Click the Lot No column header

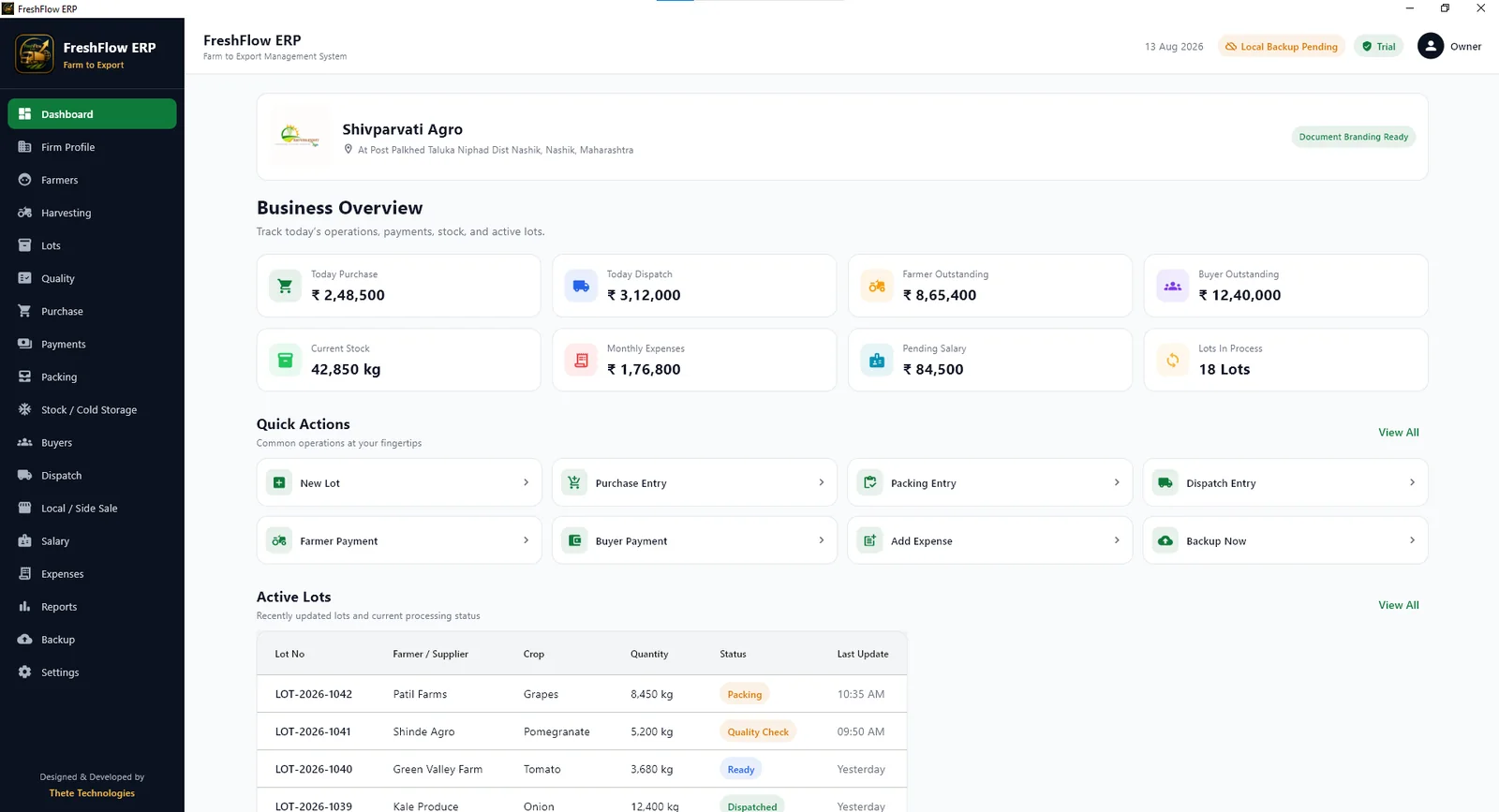tap(289, 654)
